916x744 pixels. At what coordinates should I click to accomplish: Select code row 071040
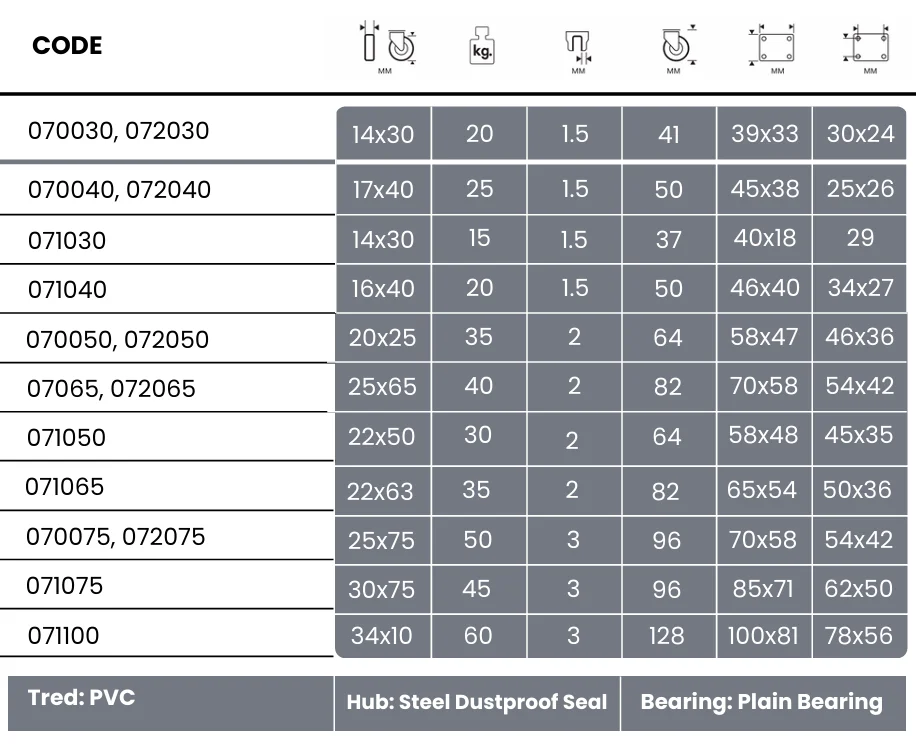(x=67, y=290)
